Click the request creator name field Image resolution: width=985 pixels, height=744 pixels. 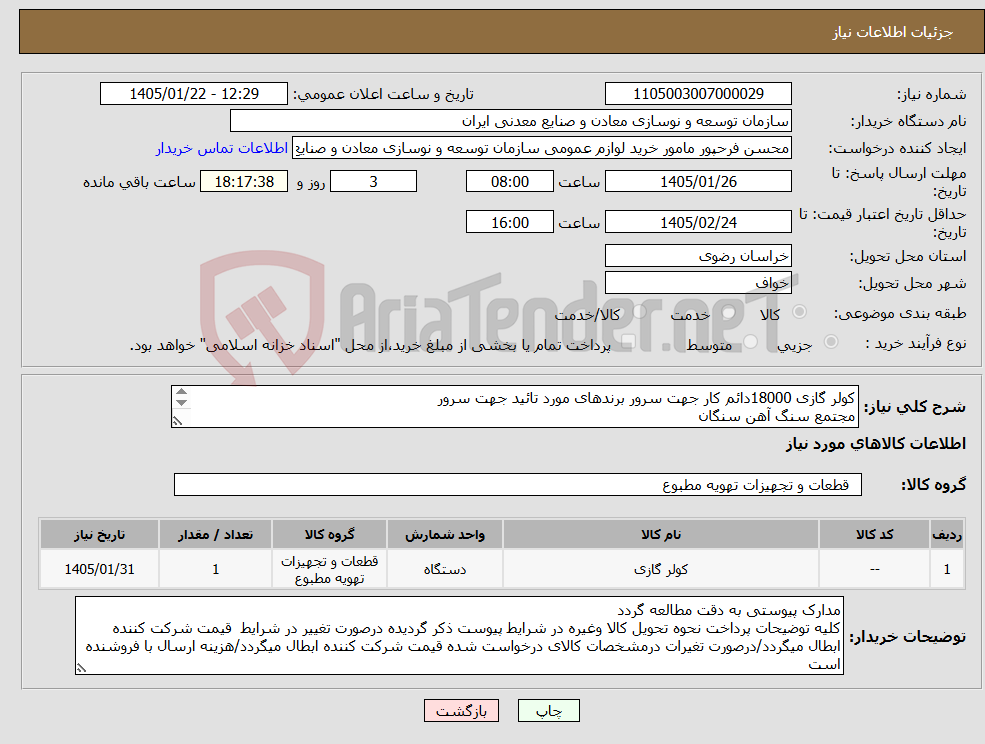(x=542, y=148)
